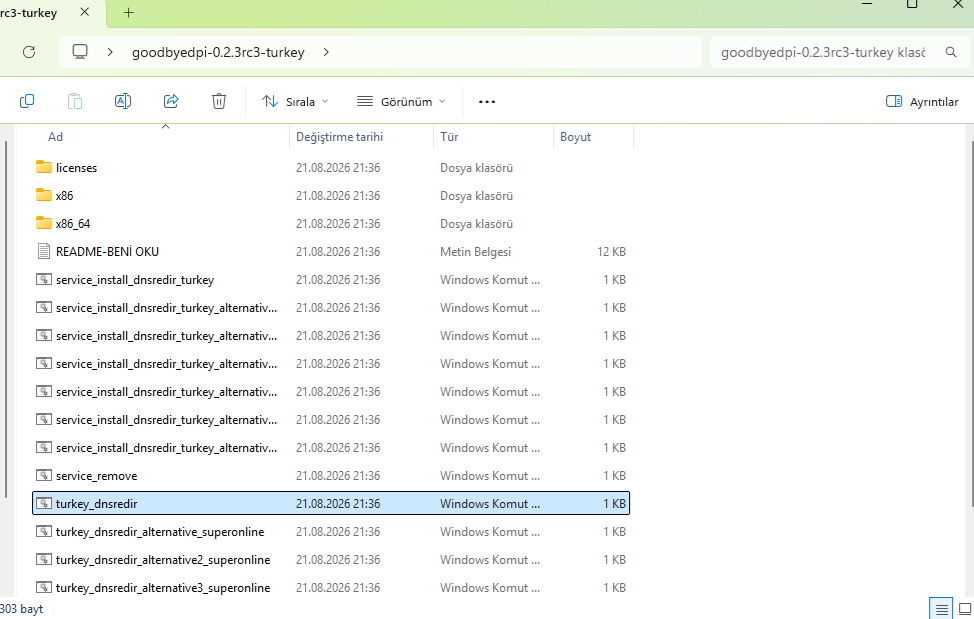
Task: Select the turkey_dnsredir_alternative3_superonline file icon
Action: (43, 587)
